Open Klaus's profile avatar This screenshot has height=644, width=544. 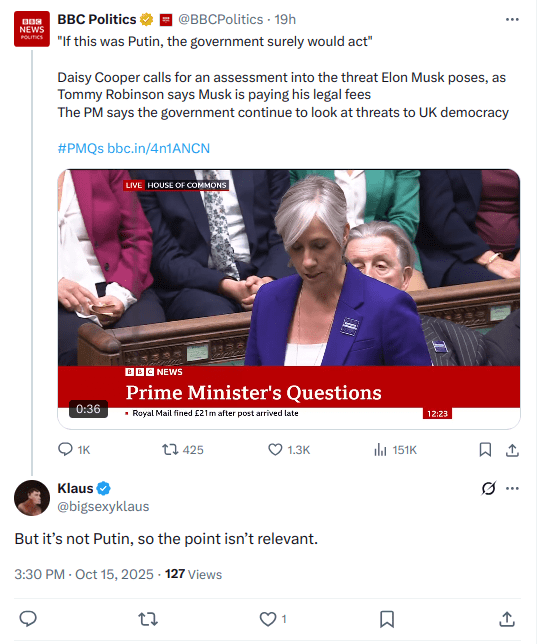pos(32,498)
